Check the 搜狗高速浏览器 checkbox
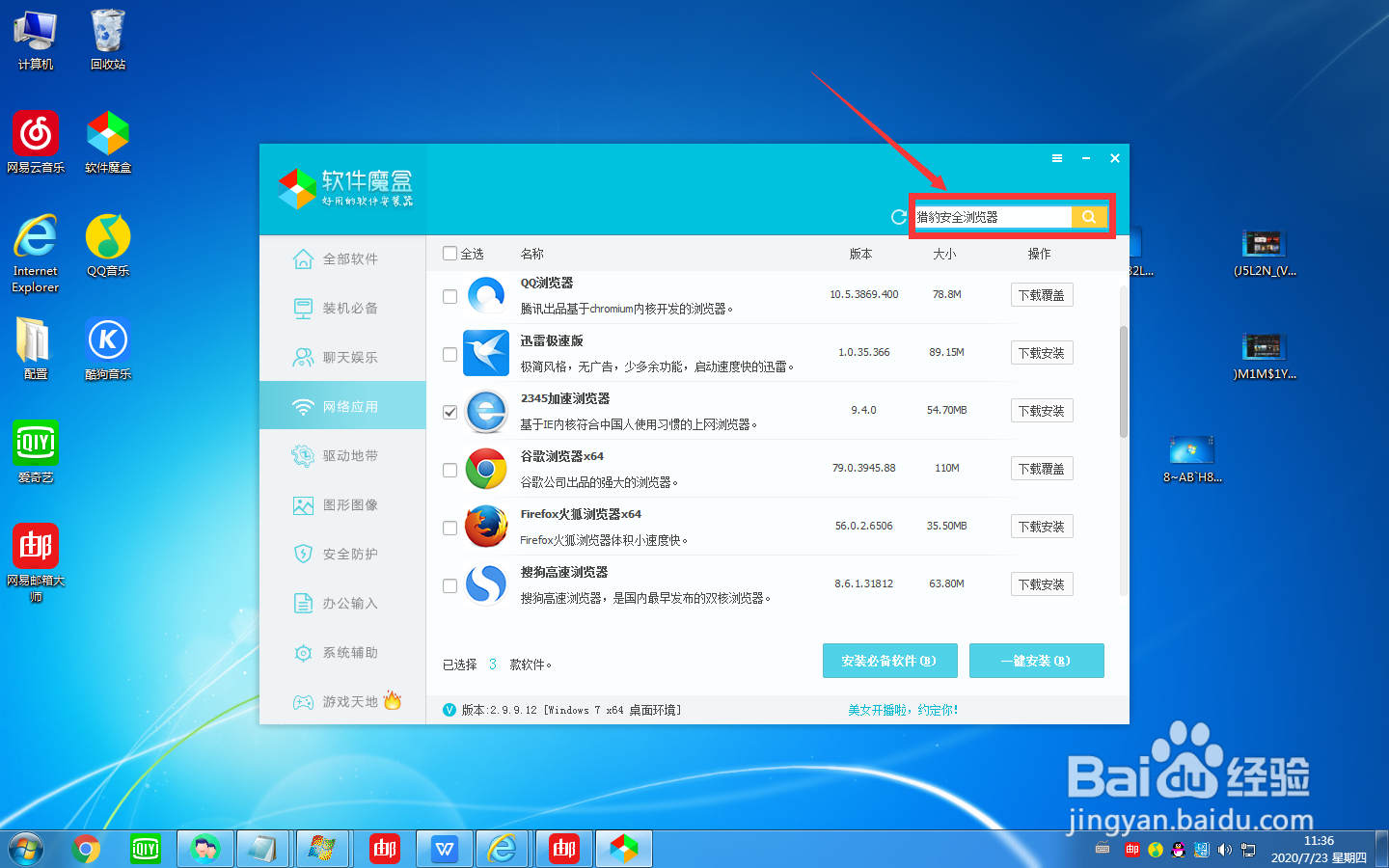 tap(449, 586)
